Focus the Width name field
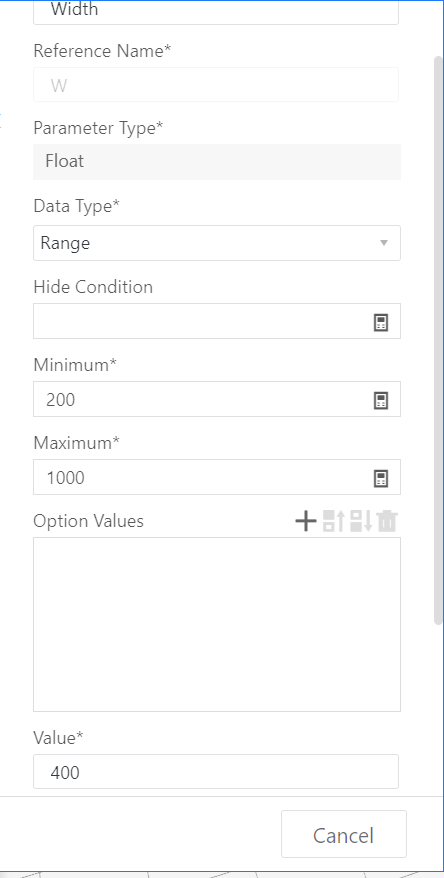This screenshot has height=878, width=444. (x=216, y=11)
